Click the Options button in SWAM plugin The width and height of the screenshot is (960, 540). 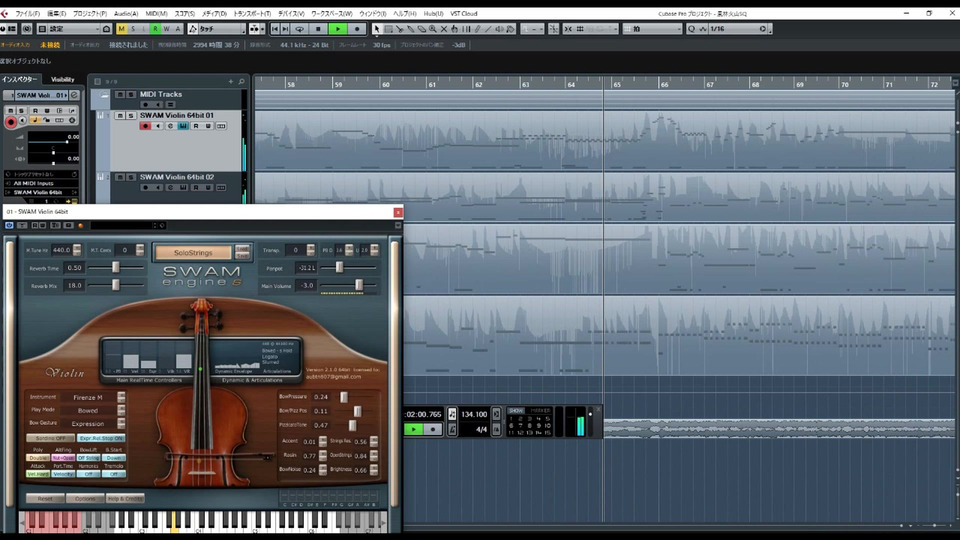coord(85,498)
